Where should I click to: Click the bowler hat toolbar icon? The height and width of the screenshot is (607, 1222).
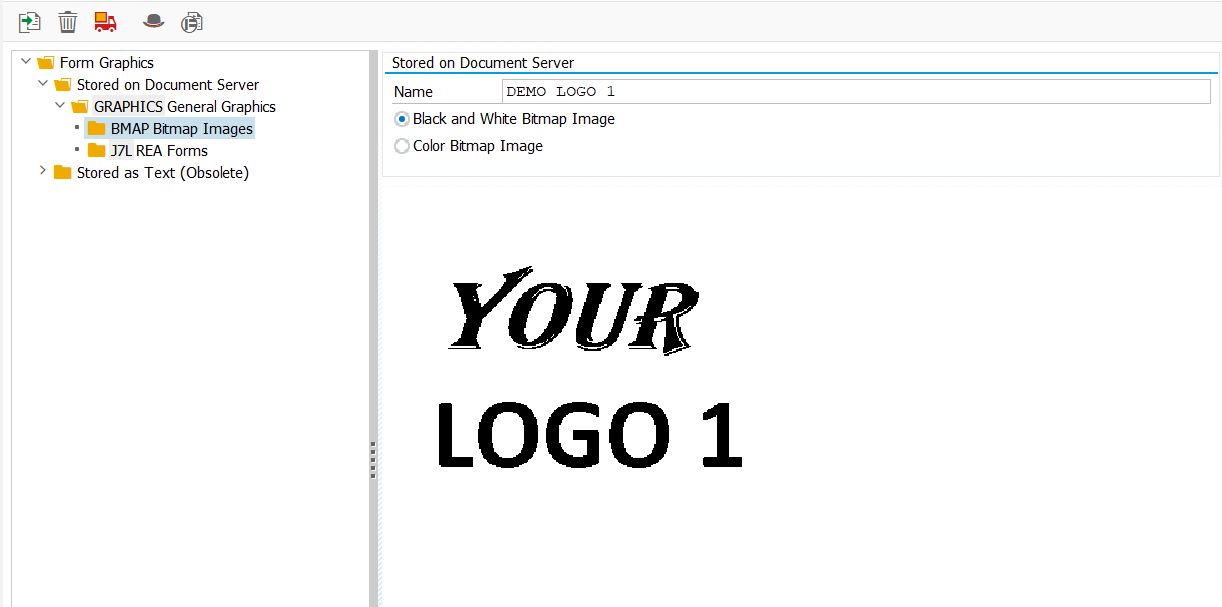click(x=153, y=21)
